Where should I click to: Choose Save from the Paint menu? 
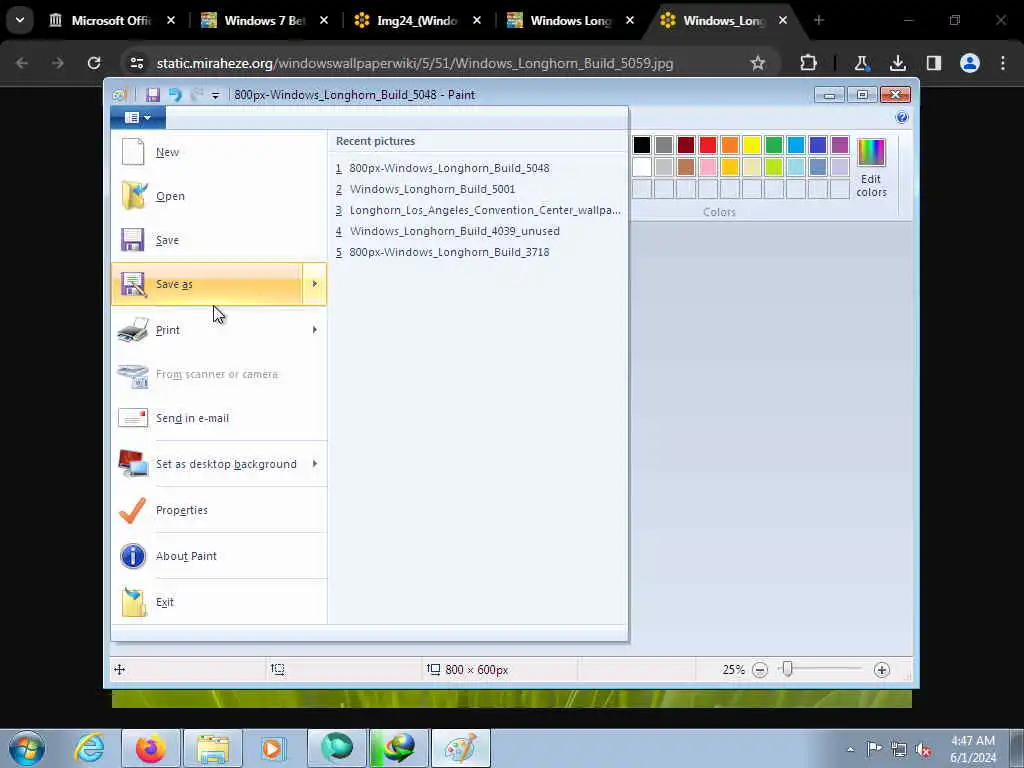click(219, 240)
